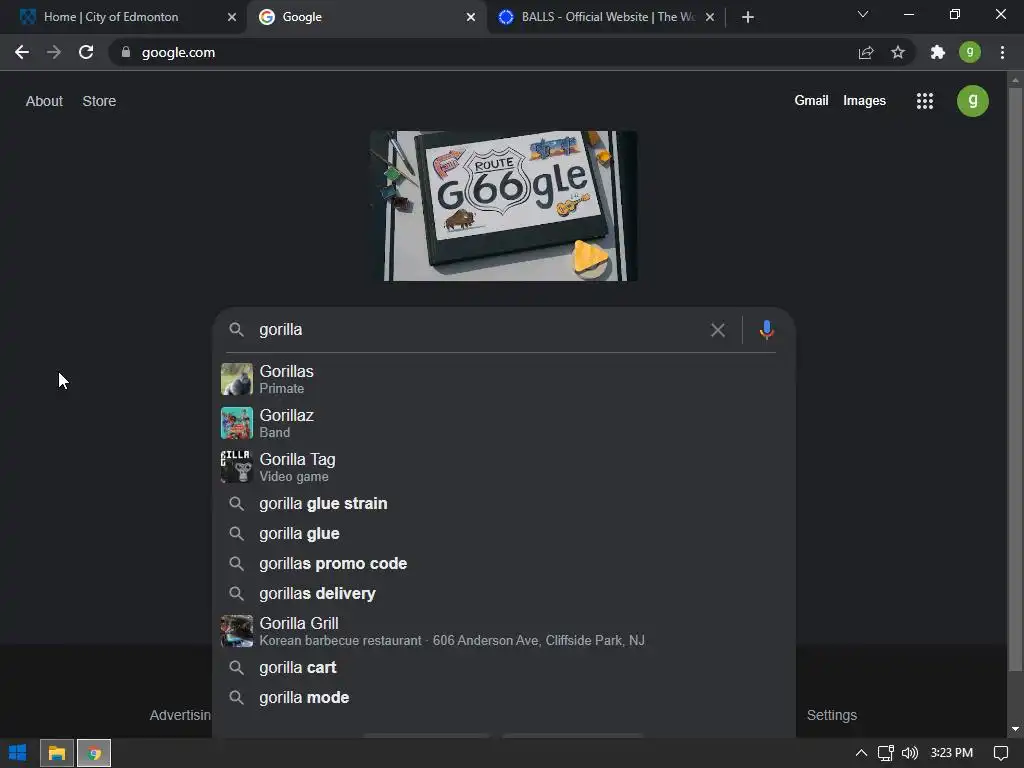1024x768 pixels.
Task: Open the volume tray icon
Action: click(x=910, y=753)
